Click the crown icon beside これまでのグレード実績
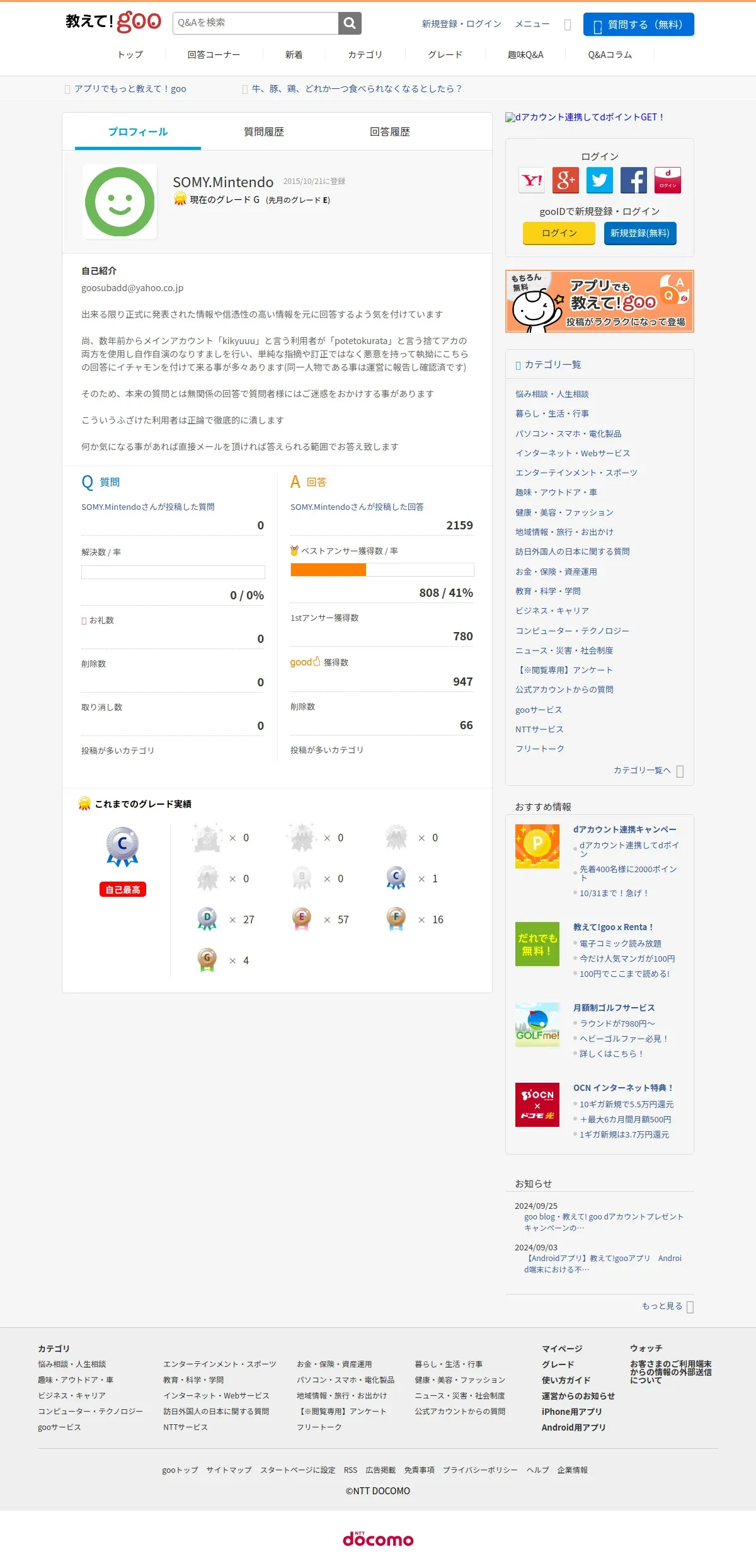The height and width of the screenshot is (1568, 756). pyautogui.click(x=84, y=804)
